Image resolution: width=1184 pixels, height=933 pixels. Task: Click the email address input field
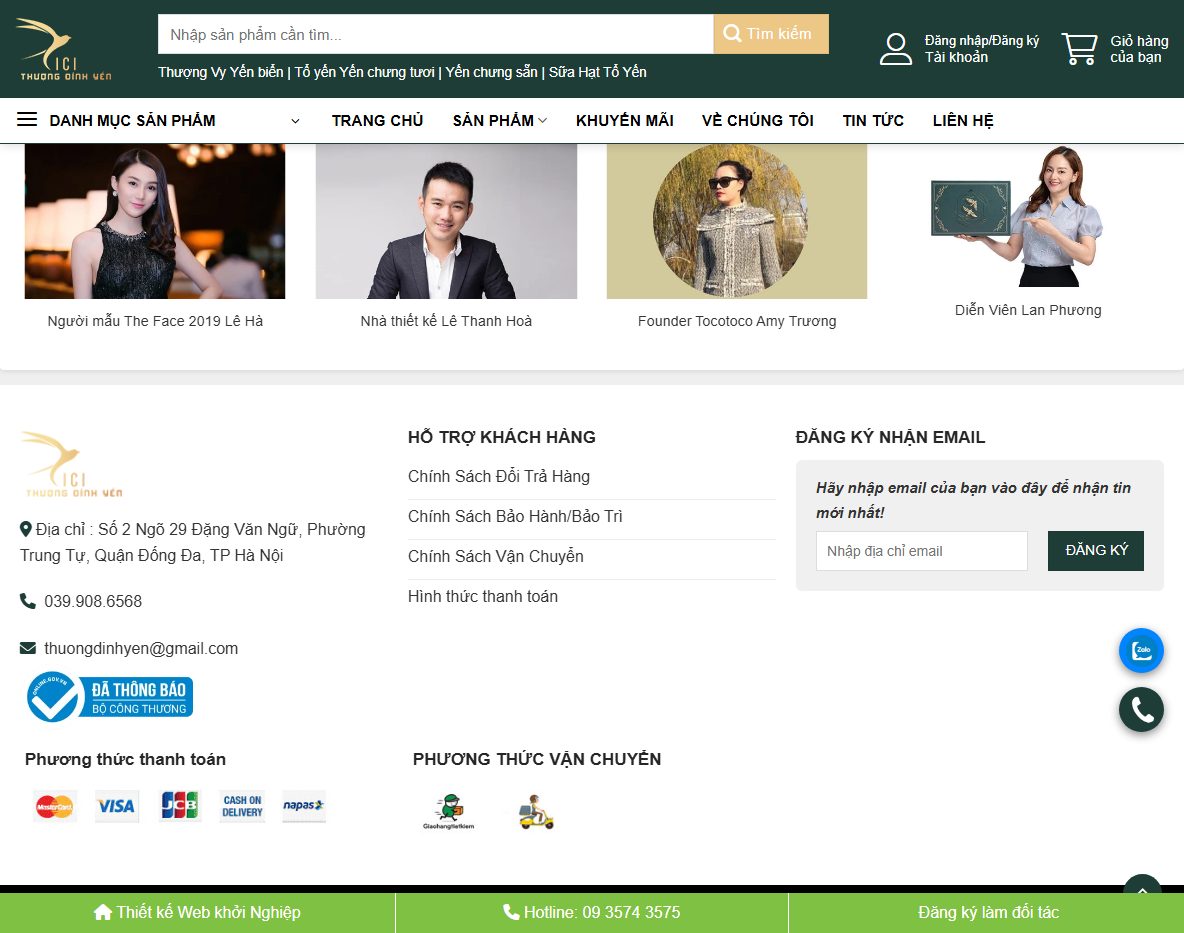921,550
